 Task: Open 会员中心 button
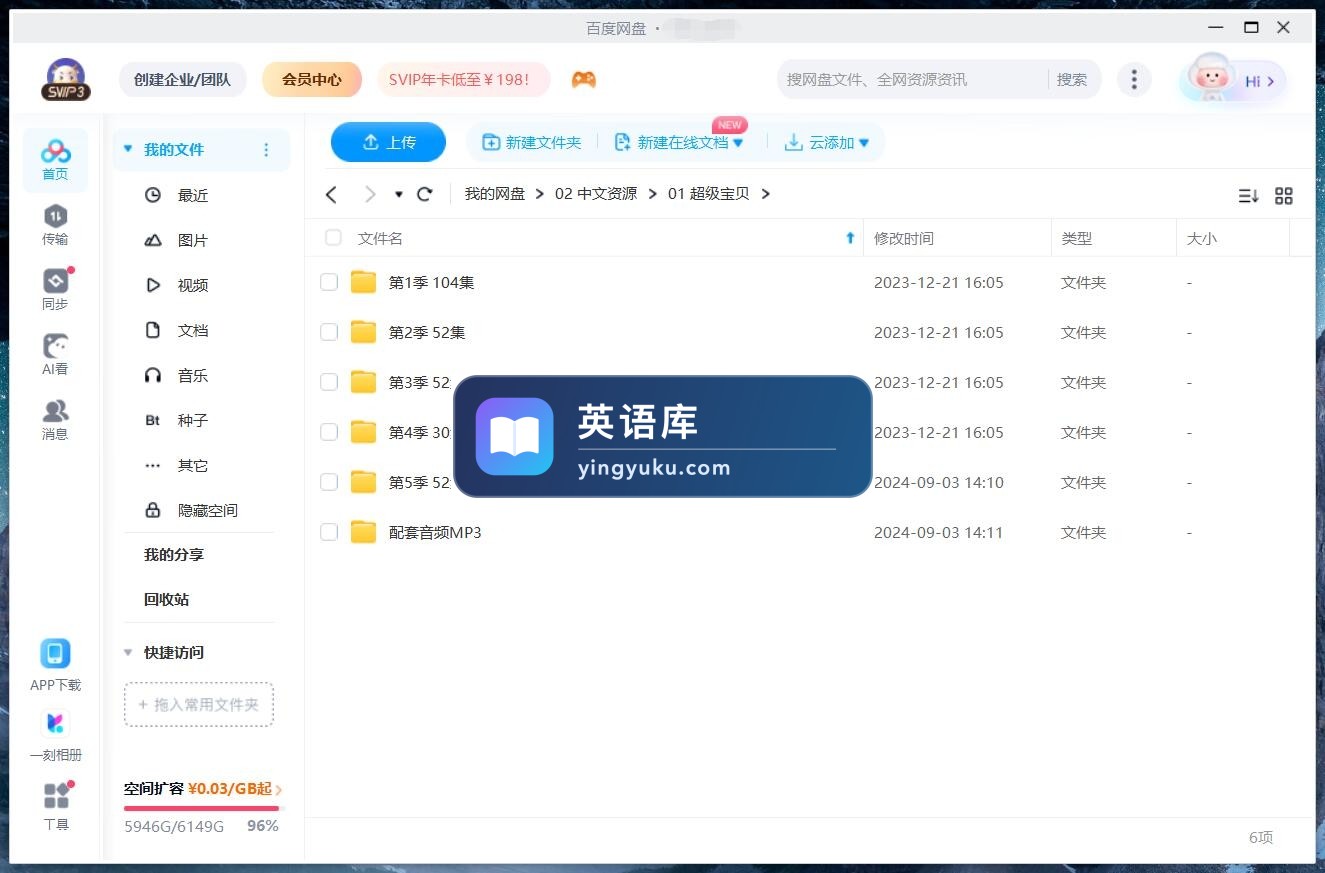point(312,80)
